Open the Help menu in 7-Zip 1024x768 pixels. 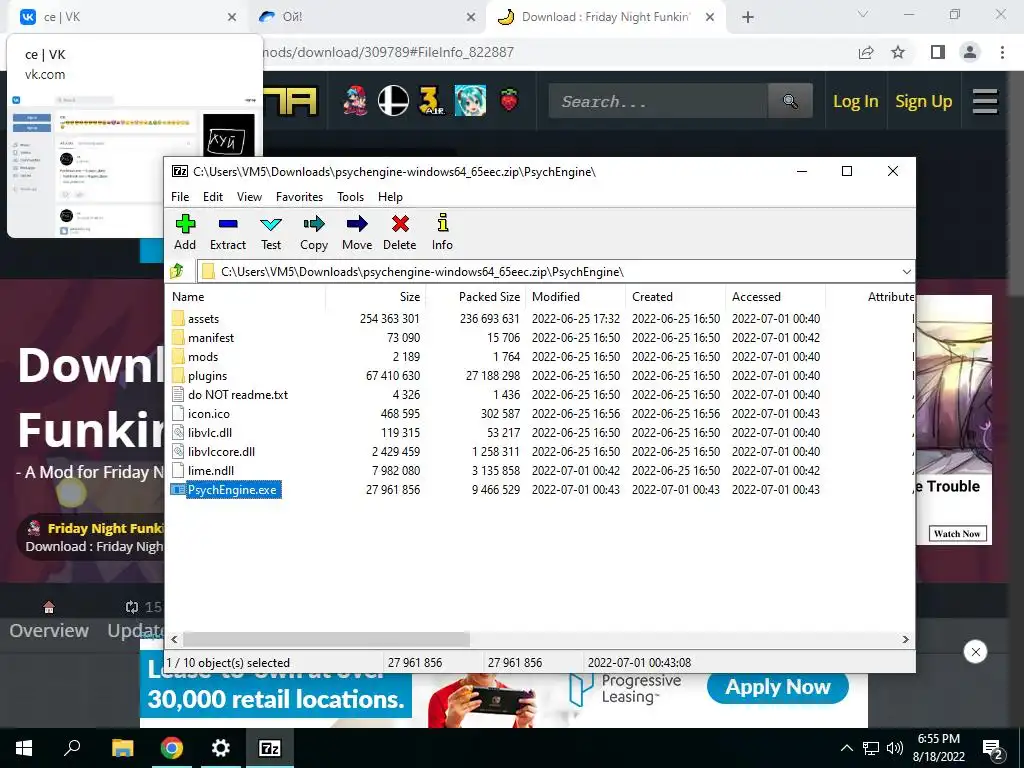tap(390, 197)
